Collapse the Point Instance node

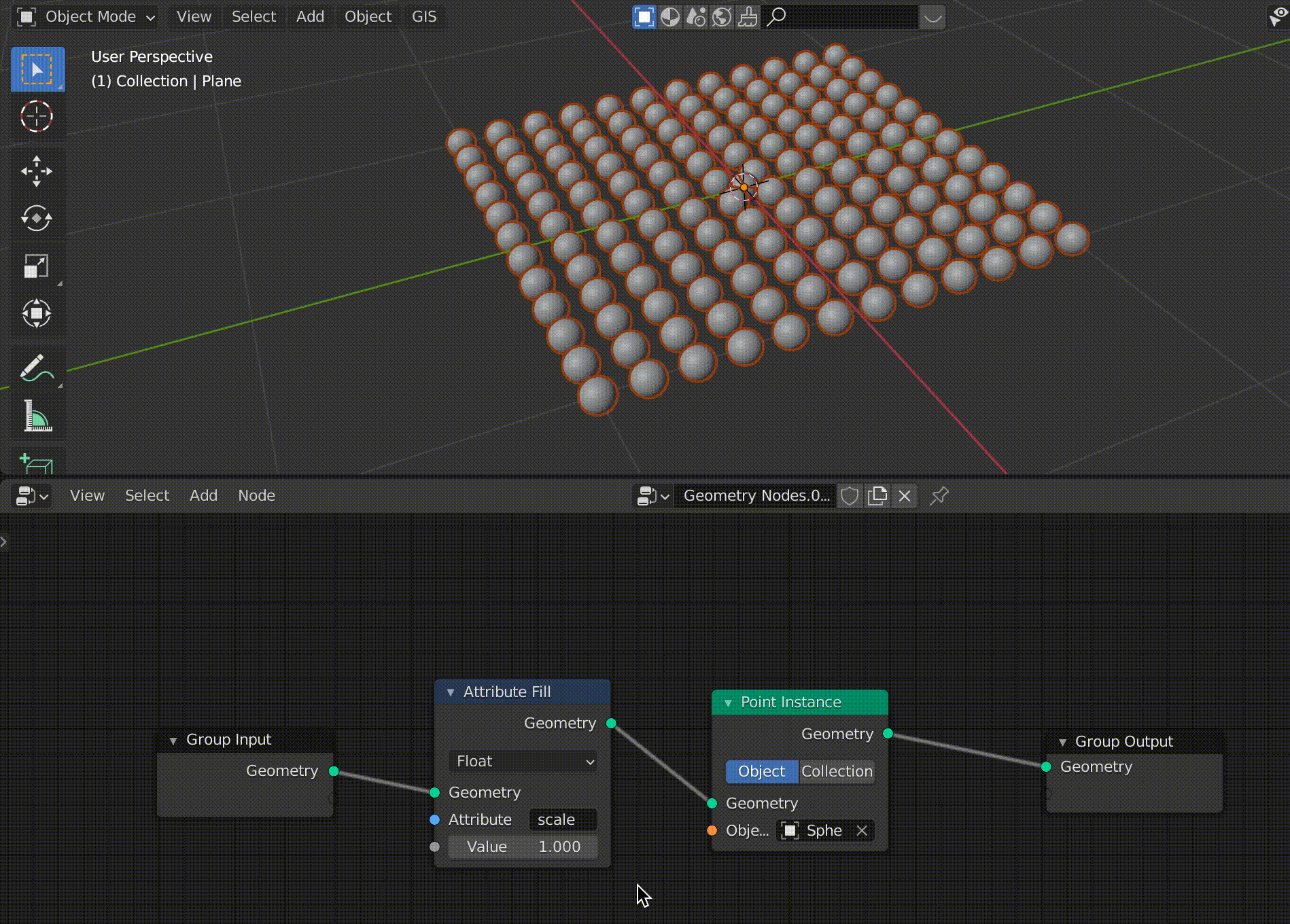coord(727,703)
